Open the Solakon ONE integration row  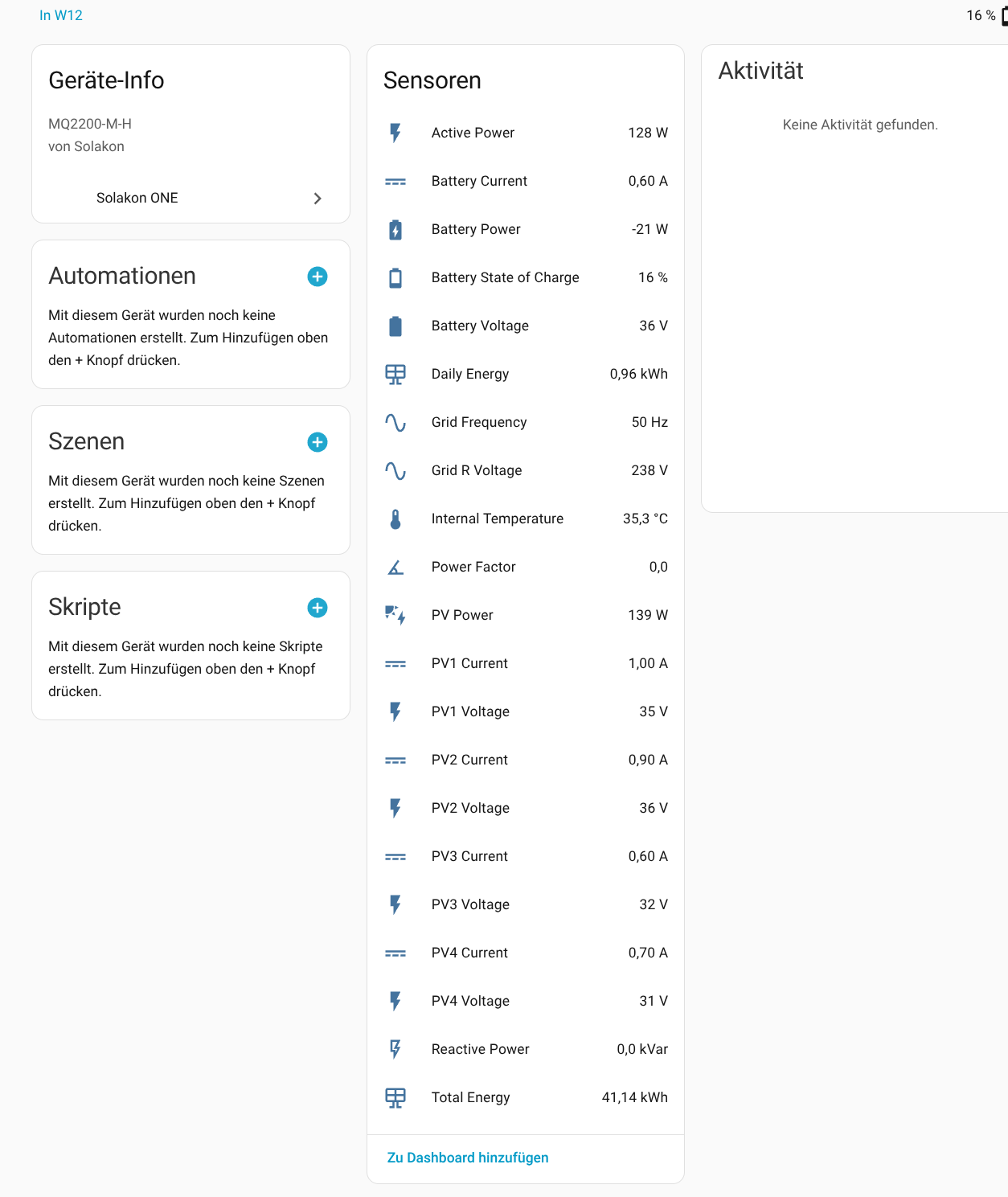click(137, 198)
